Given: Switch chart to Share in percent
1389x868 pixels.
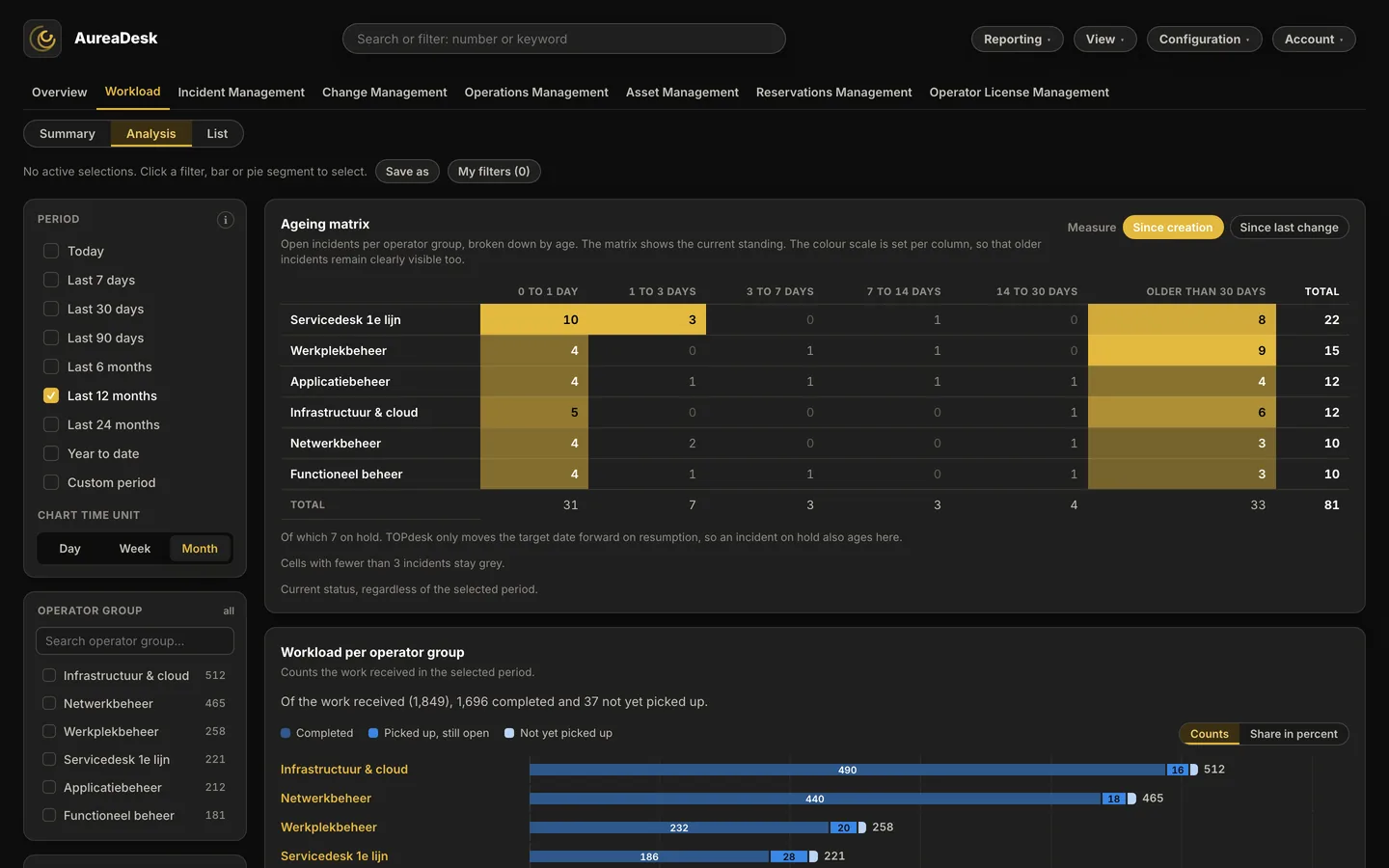Looking at the screenshot, I should pos(1294,734).
